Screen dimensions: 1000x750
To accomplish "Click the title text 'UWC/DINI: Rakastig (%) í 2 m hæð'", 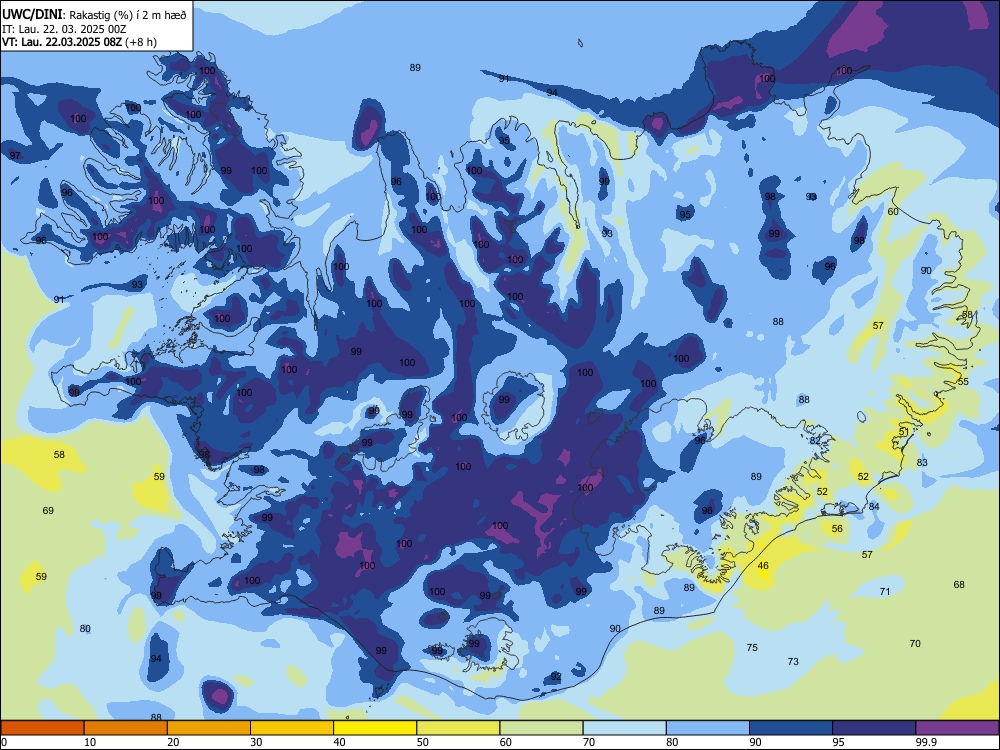I will pos(94,15).
